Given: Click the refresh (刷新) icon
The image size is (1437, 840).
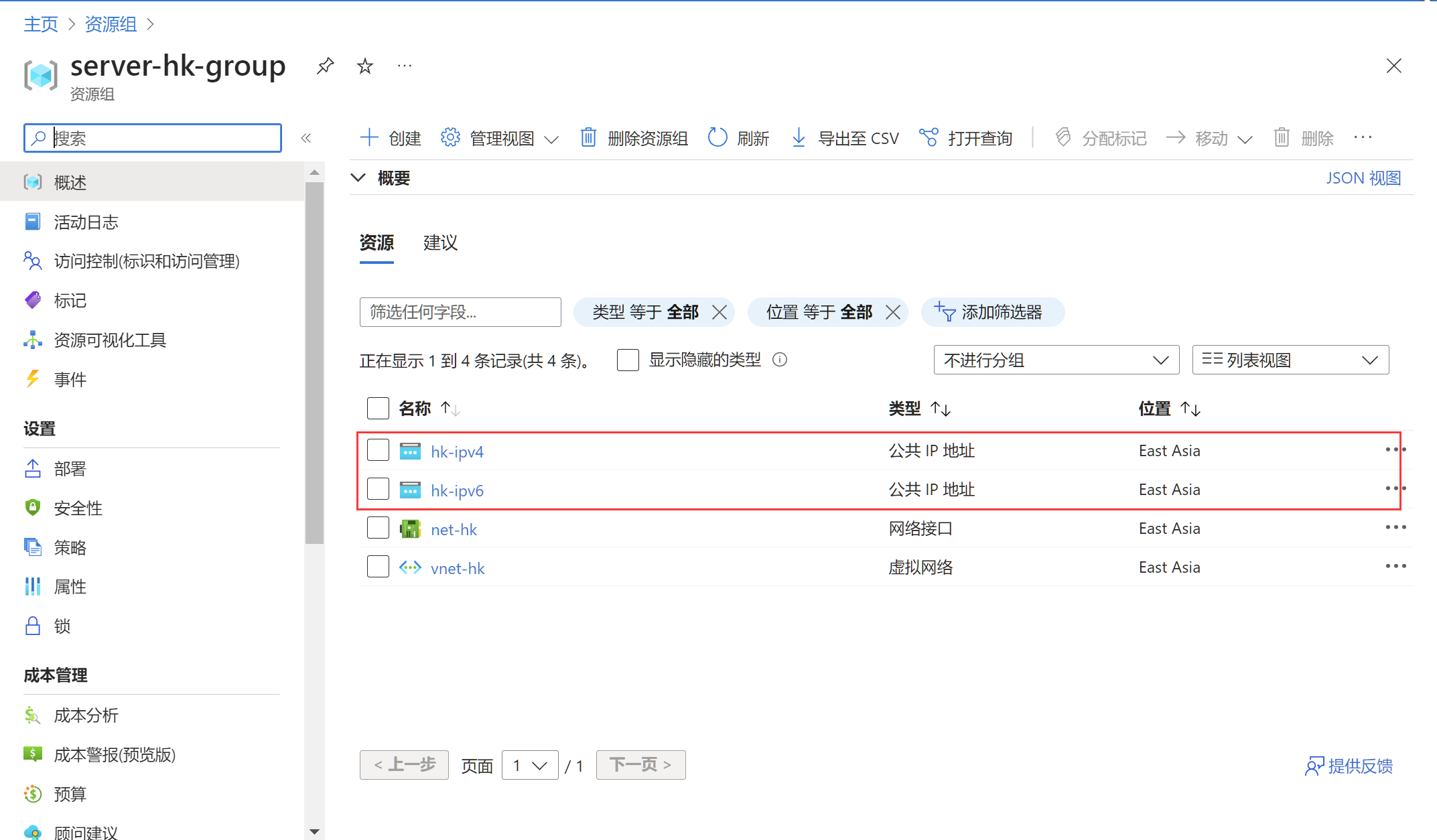Looking at the screenshot, I should [717, 138].
